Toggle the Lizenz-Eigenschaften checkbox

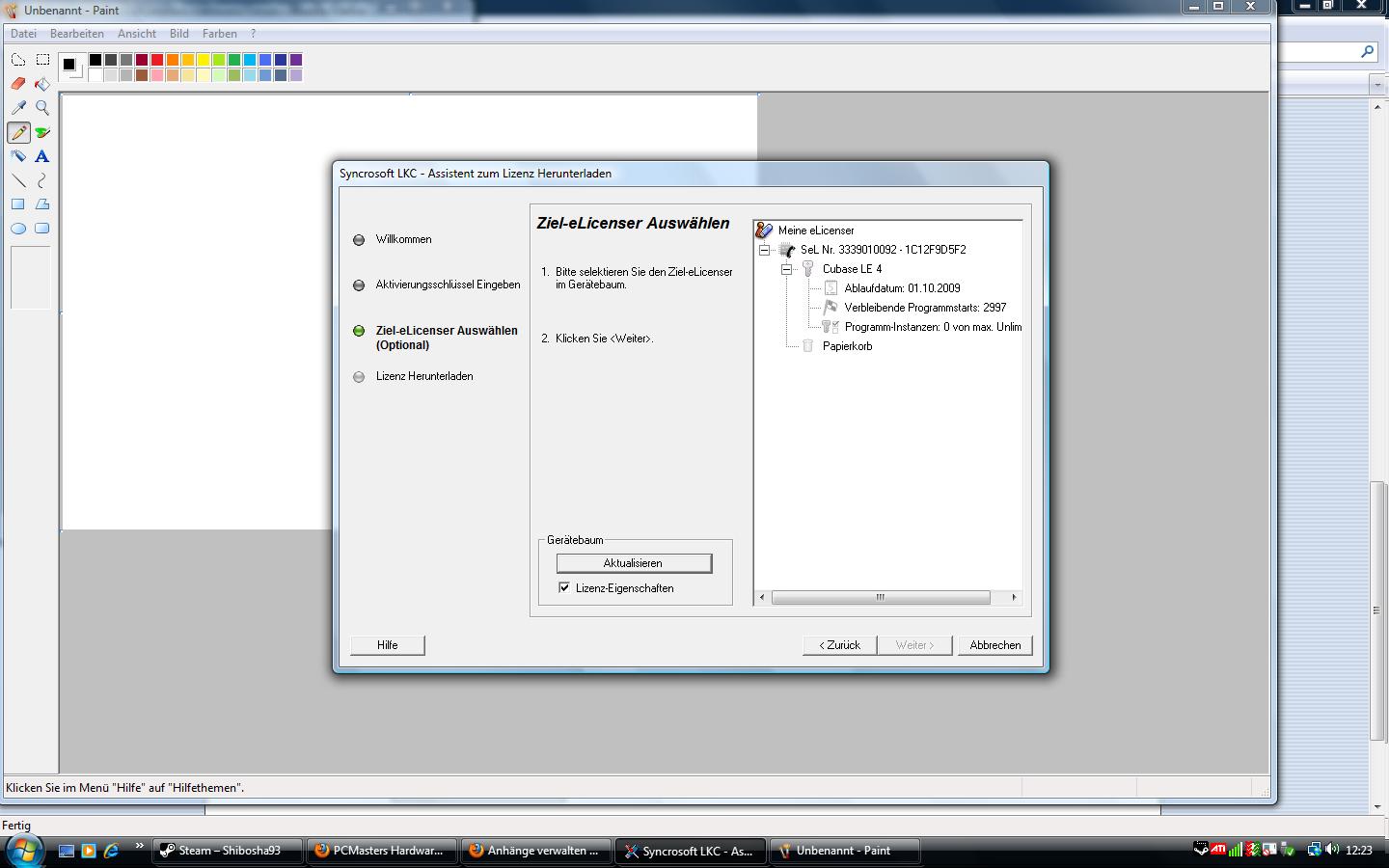click(x=564, y=587)
